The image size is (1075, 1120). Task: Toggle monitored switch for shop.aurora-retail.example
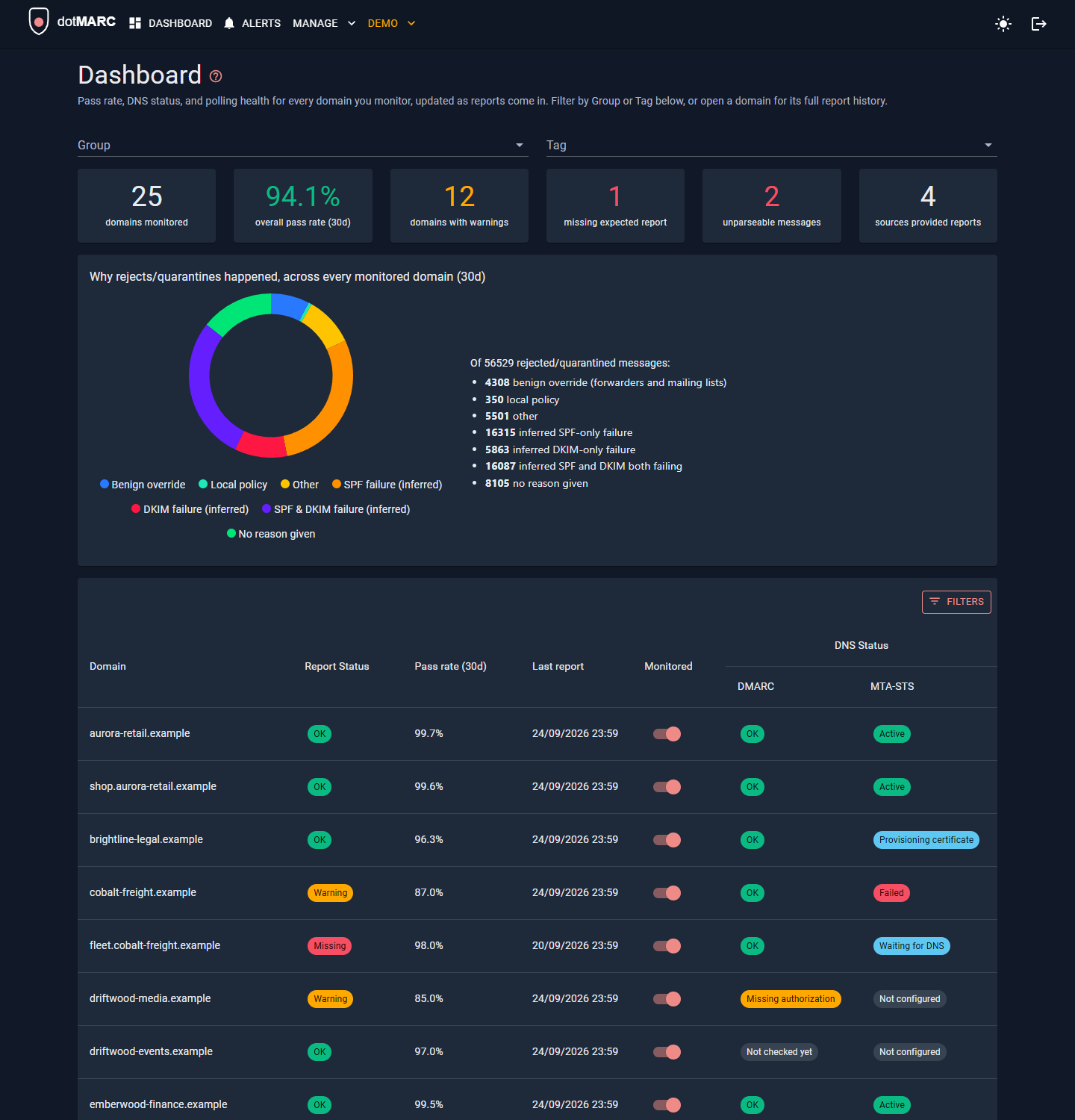(x=667, y=787)
